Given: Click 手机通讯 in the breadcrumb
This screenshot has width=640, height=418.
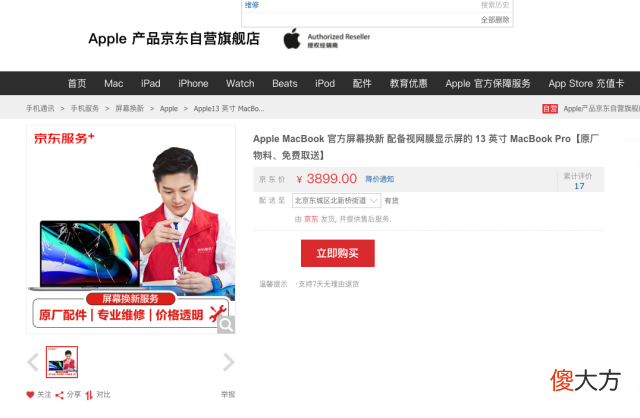Looking at the screenshot, I should click(40, 109).
